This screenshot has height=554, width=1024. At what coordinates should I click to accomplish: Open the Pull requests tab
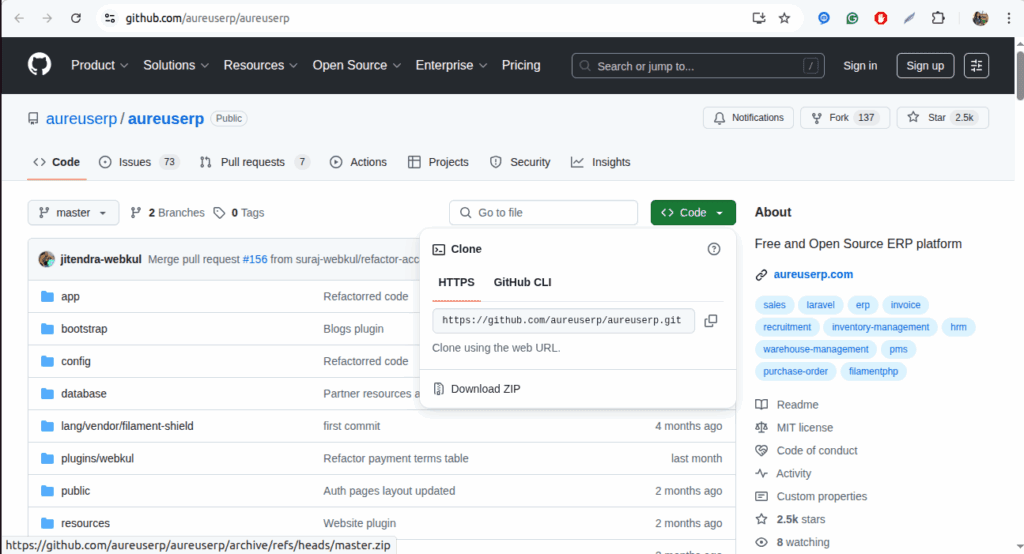tap(254, 162)
